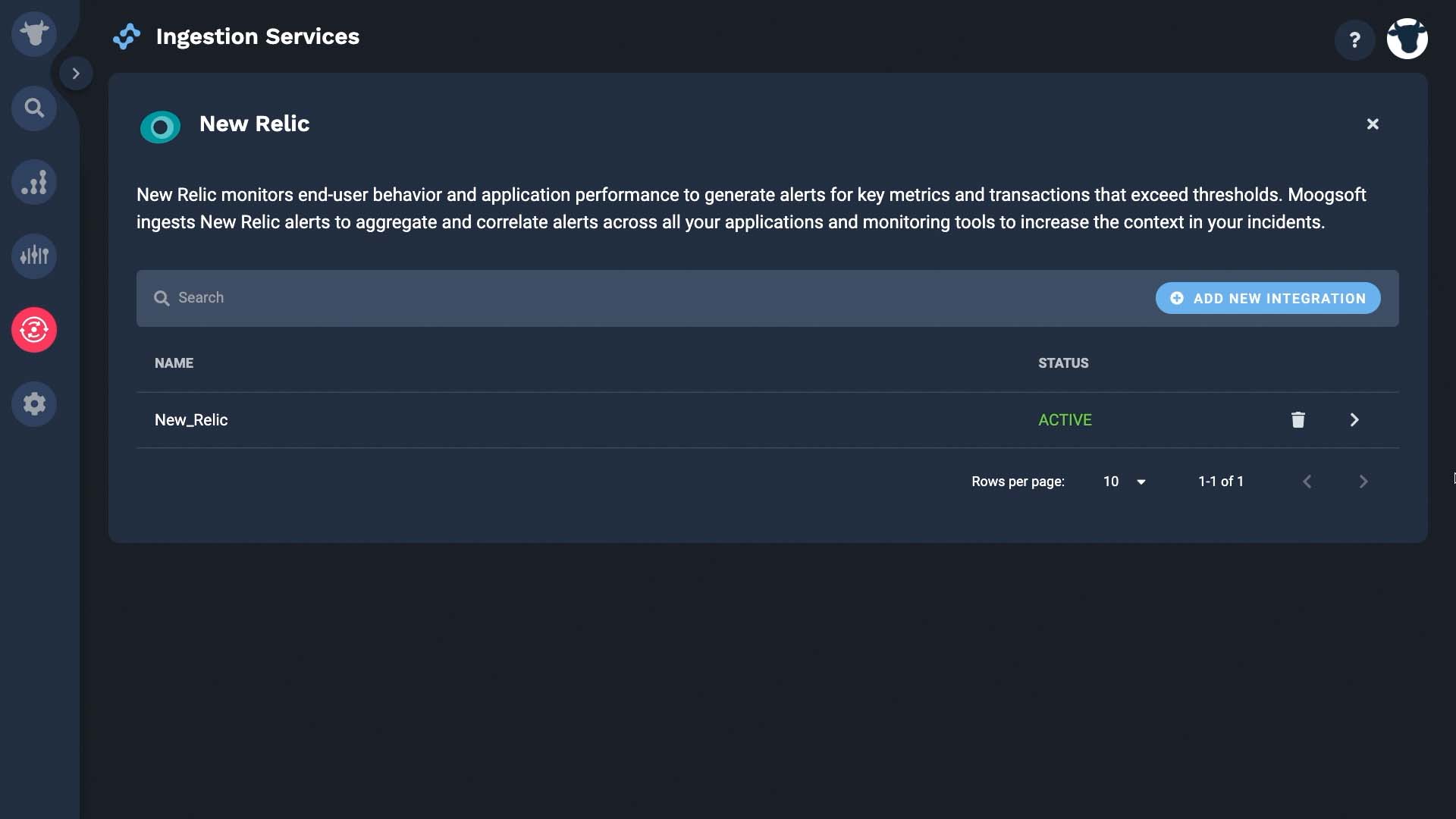Screen dimensions: 1456x819
Task: Go to the next page arrow
Action: pyautogui.click(x=1363, y=482)
